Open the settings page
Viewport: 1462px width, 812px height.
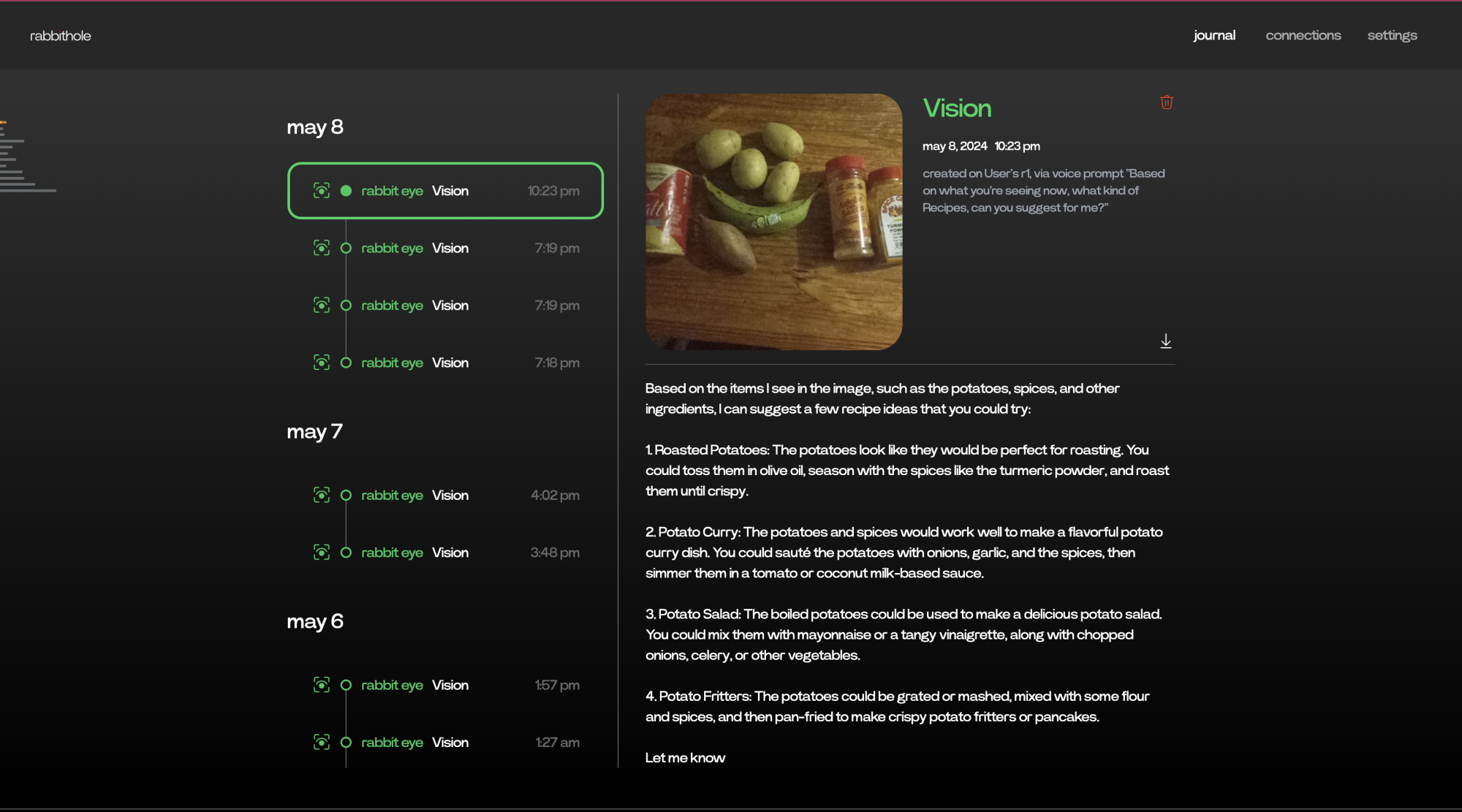point(1392,35)
